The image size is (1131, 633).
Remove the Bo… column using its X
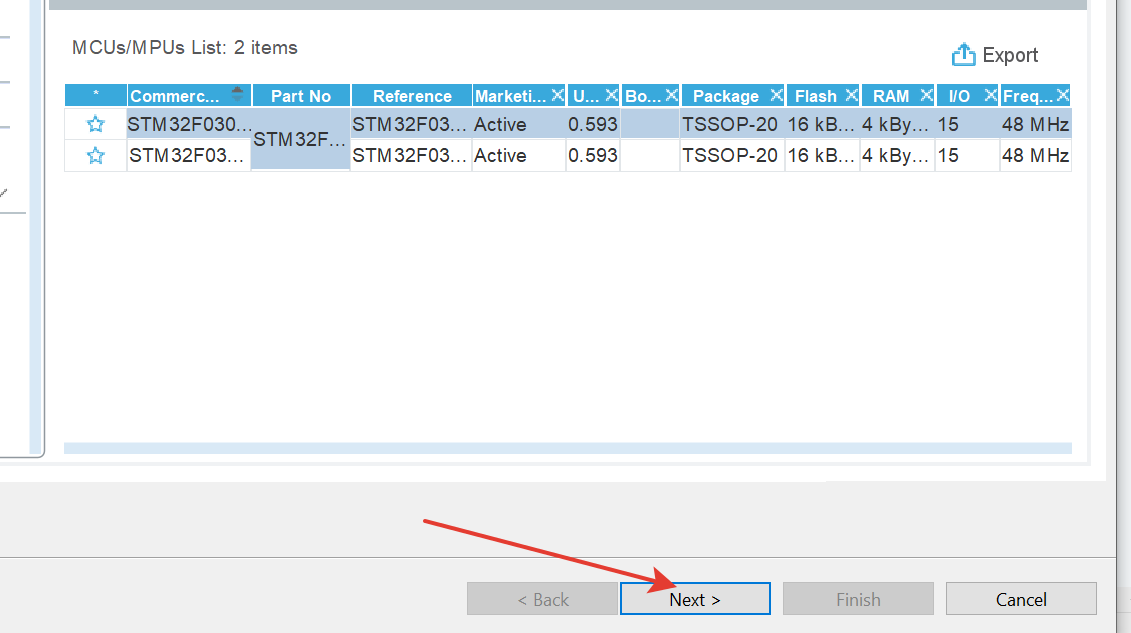tap(672, 94)
